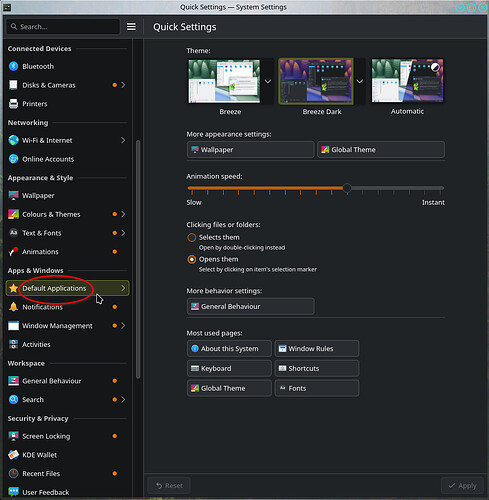Select the Automatic theme thumbnail
The image size is (489, 500).
(408, 81)
